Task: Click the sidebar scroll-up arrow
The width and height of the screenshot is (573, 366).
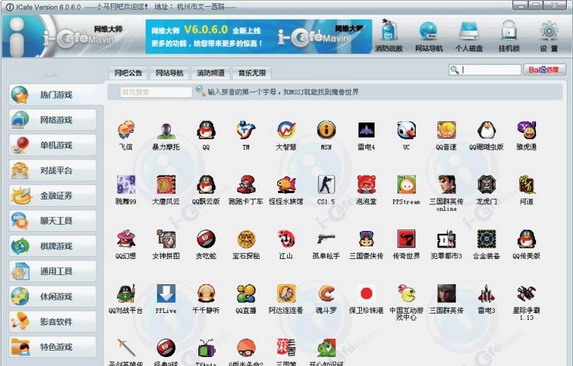Action: [x=50, y=75]
